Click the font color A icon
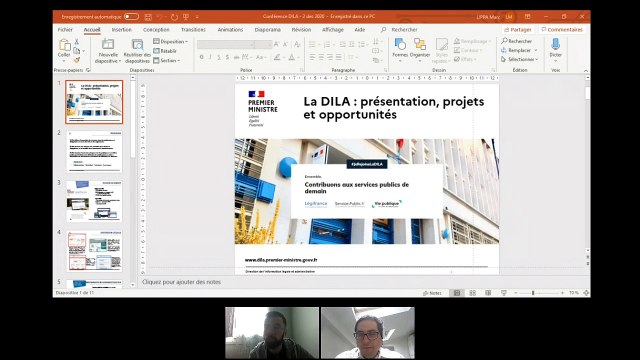This screenshot has width=640, height=360. (x=292, y=58)
